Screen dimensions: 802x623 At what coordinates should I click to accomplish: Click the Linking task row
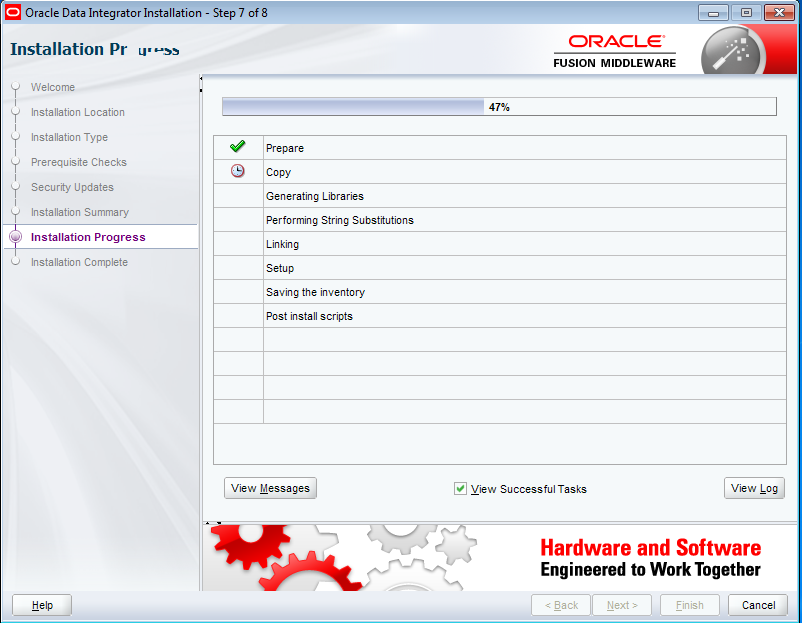[500, 244]
